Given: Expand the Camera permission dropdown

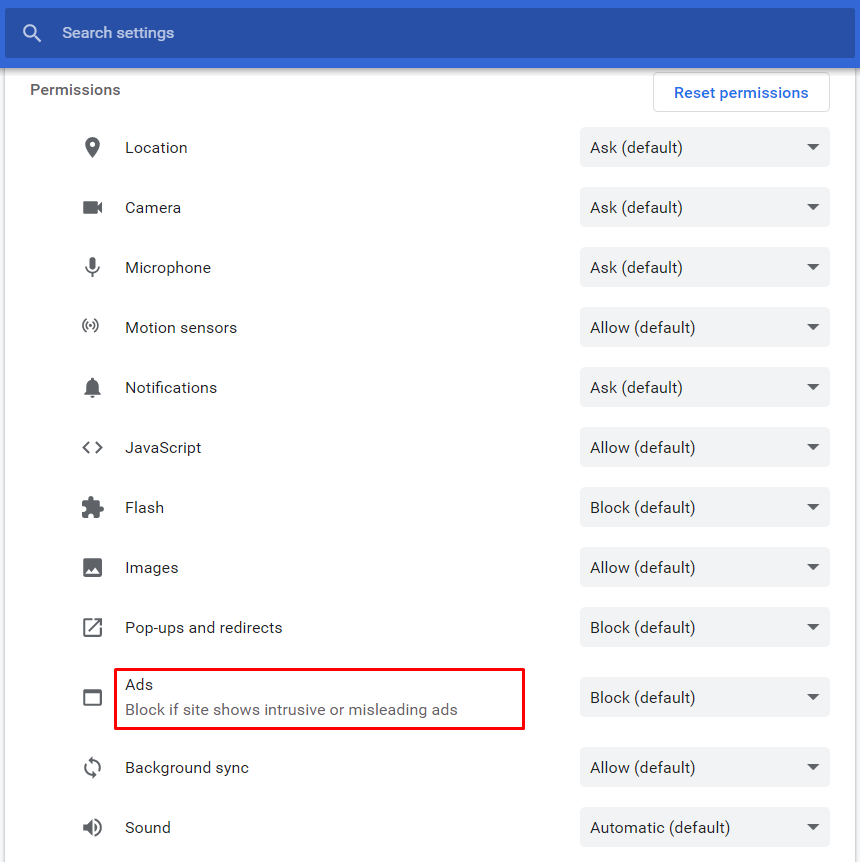Looking at the screenshot, I should [704, 208].
